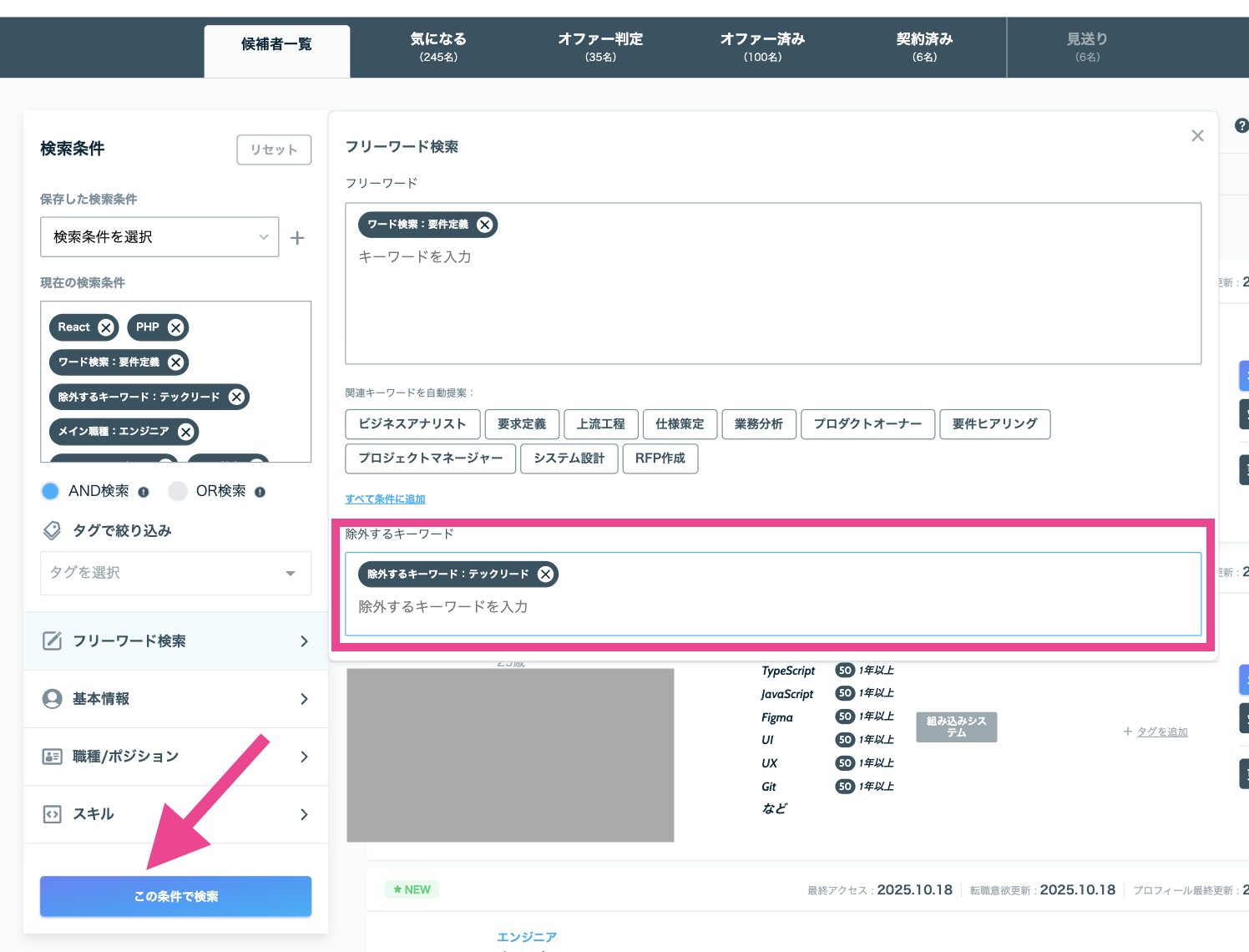This screenshot has width=1249, height=952.
Task: Click the JavaScript skill entry
Action: (x=787, y=694)
